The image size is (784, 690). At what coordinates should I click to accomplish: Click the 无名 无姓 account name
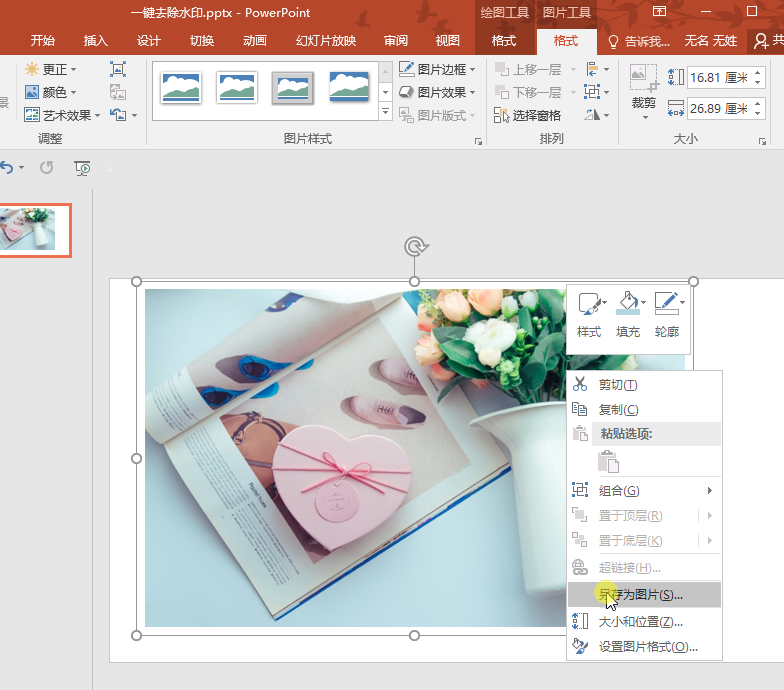point(710,41)
